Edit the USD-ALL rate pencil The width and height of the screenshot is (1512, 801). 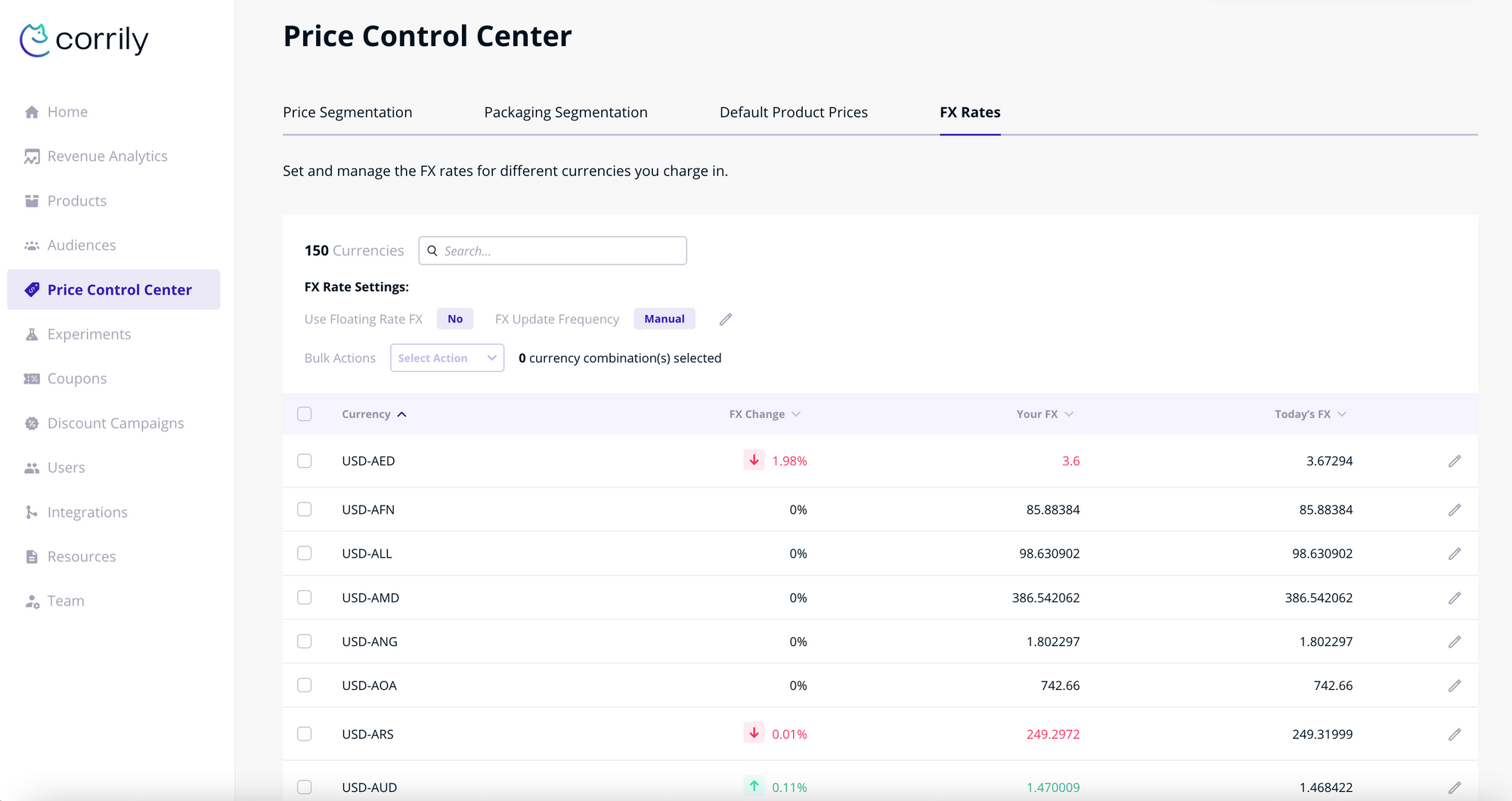coord(1455,554)
